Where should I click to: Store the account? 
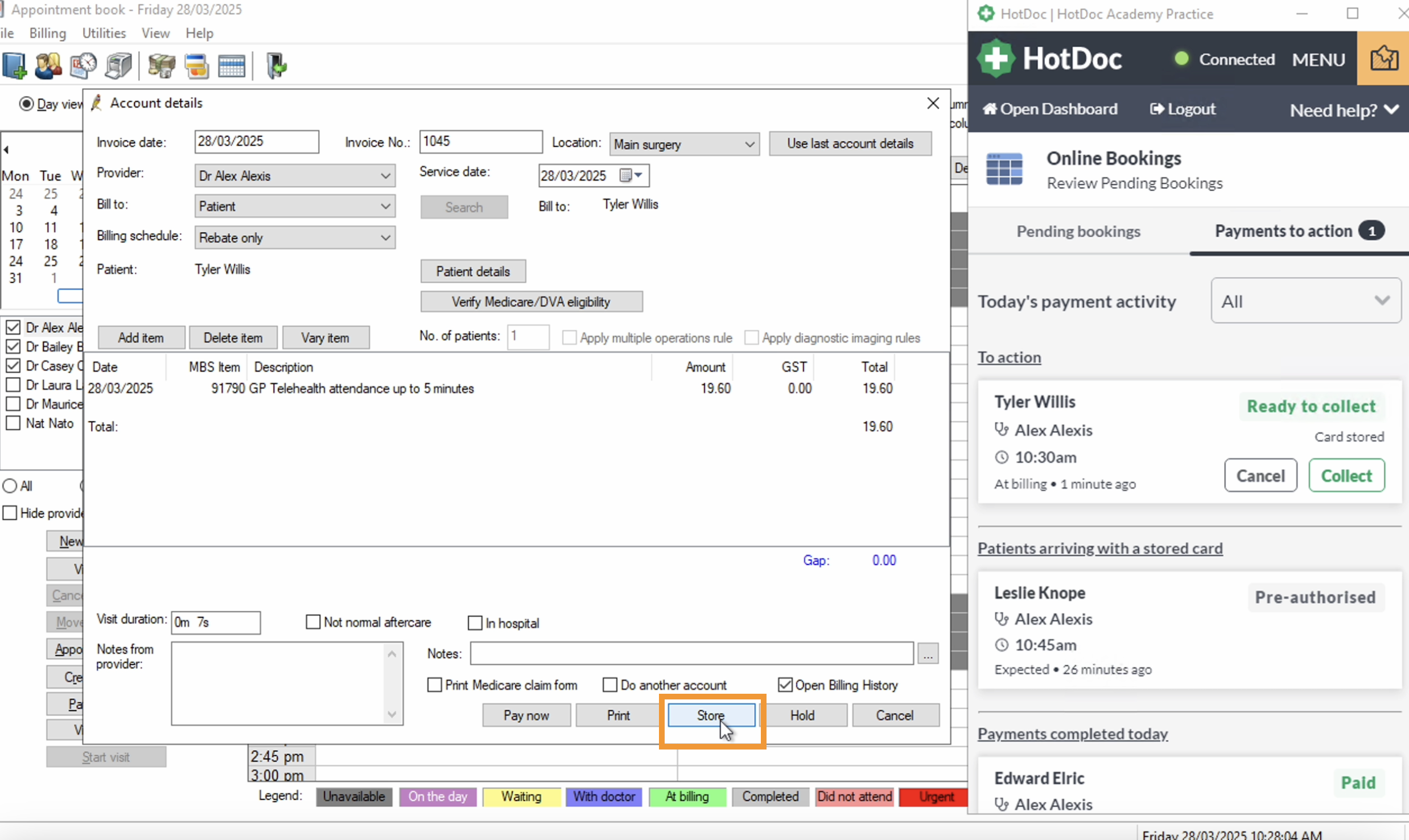click(711, 715)
